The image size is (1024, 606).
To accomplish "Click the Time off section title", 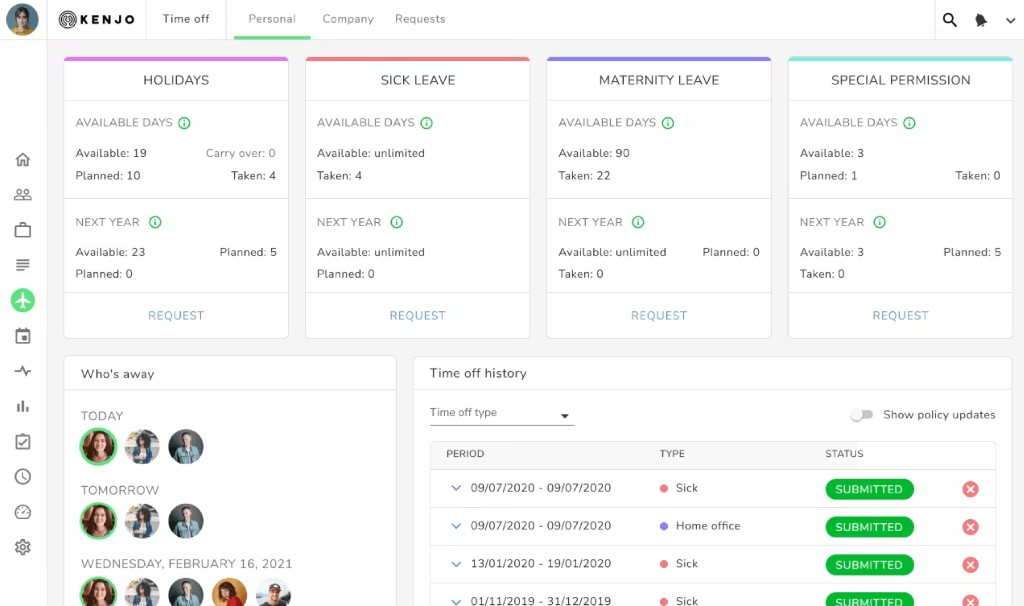I will point(186,19).
